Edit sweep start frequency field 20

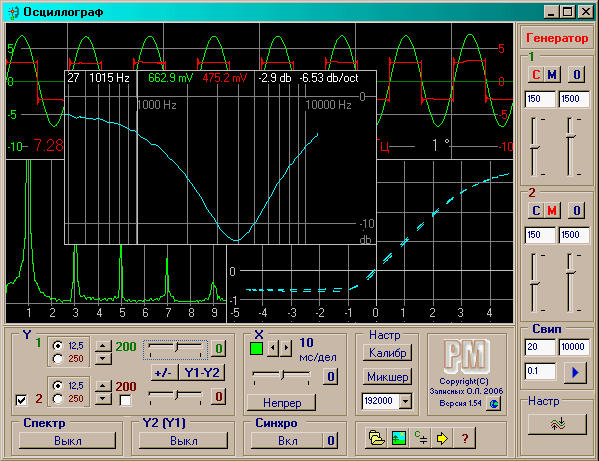539,347
